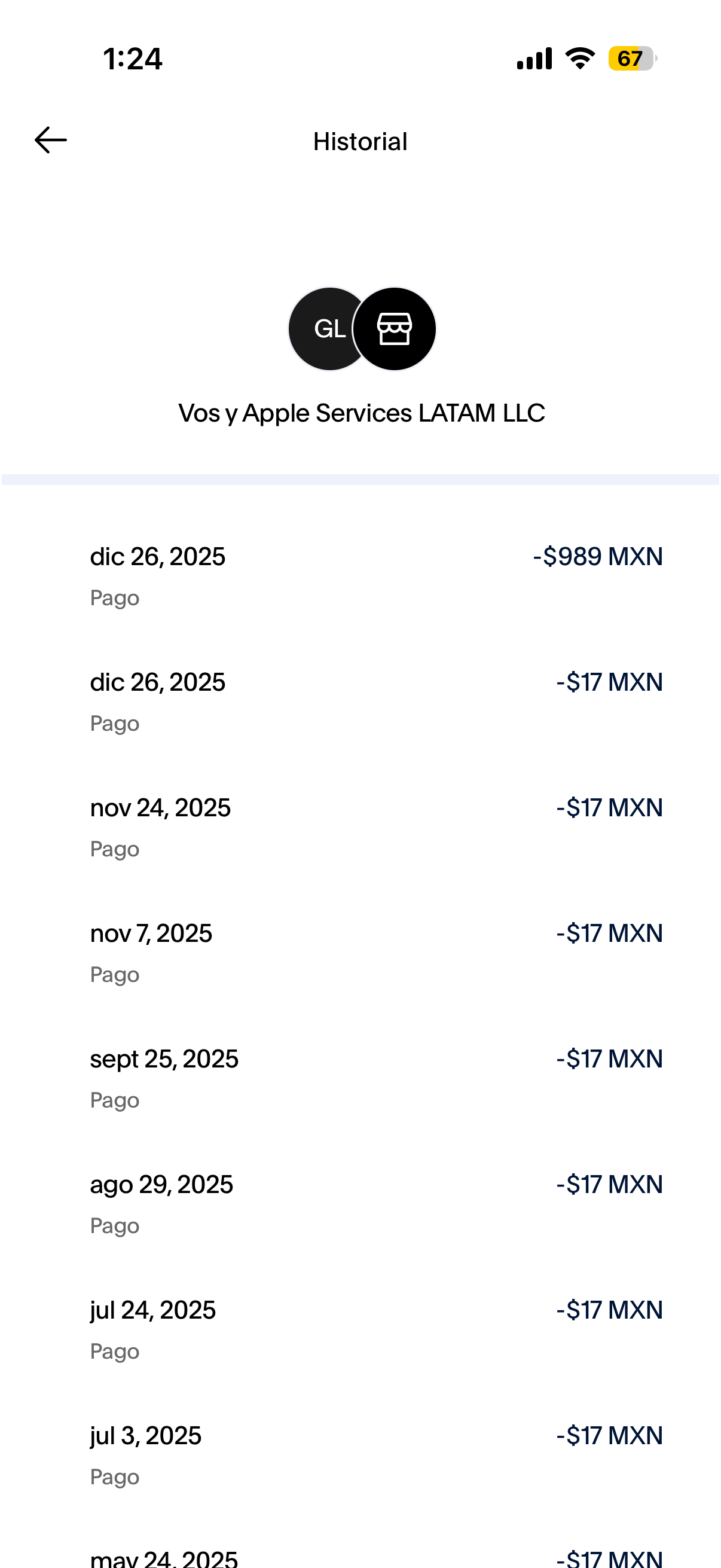
Task: Tap Vos y Apple Services LATAM LLC
Action: (362, 413)
